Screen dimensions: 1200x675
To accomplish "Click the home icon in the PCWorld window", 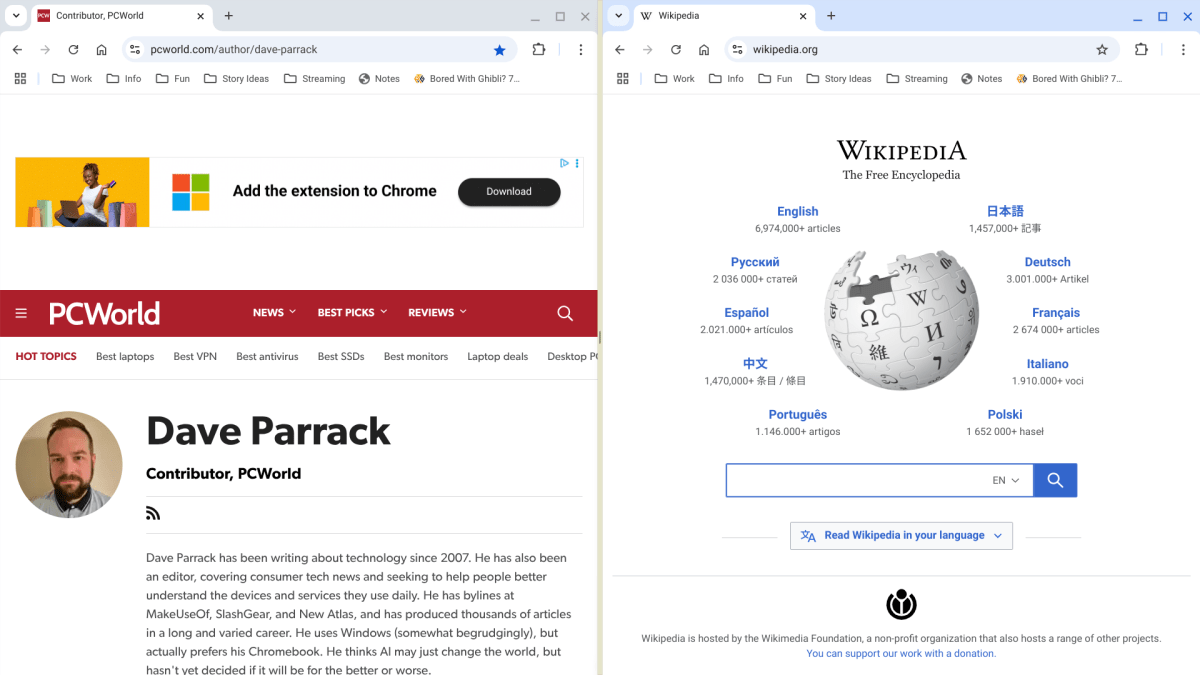I will (100, 48).
